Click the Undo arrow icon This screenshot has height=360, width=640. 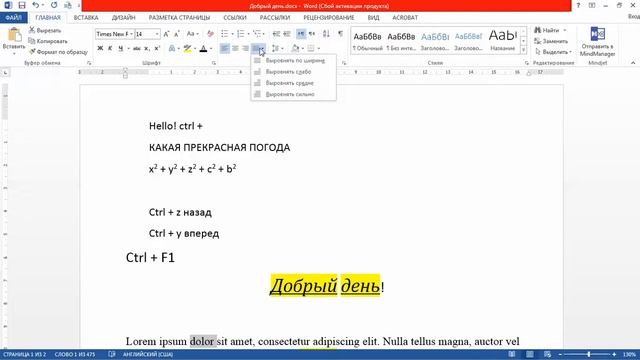36,5
